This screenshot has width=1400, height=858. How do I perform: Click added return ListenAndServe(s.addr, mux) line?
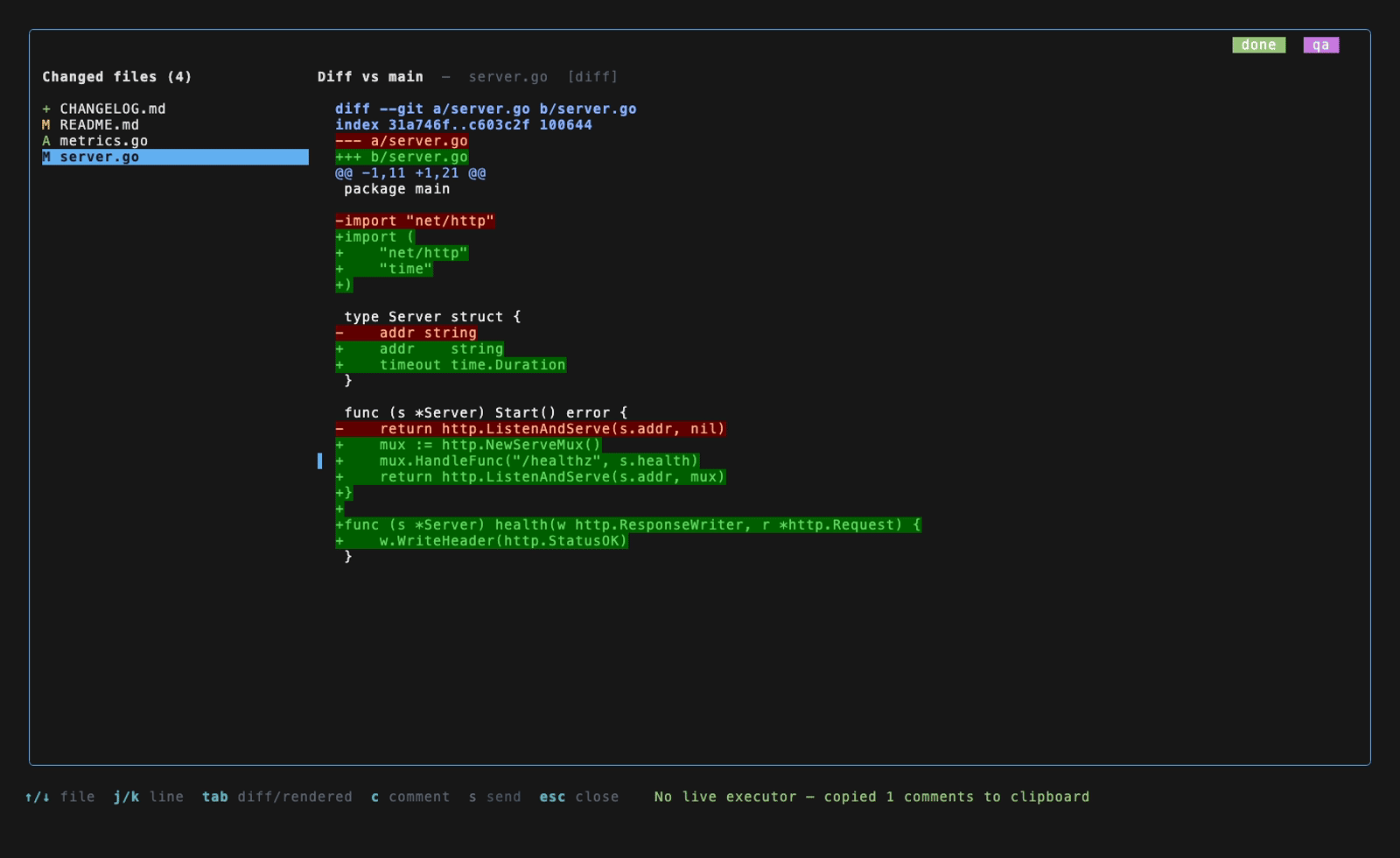[530, 477]
